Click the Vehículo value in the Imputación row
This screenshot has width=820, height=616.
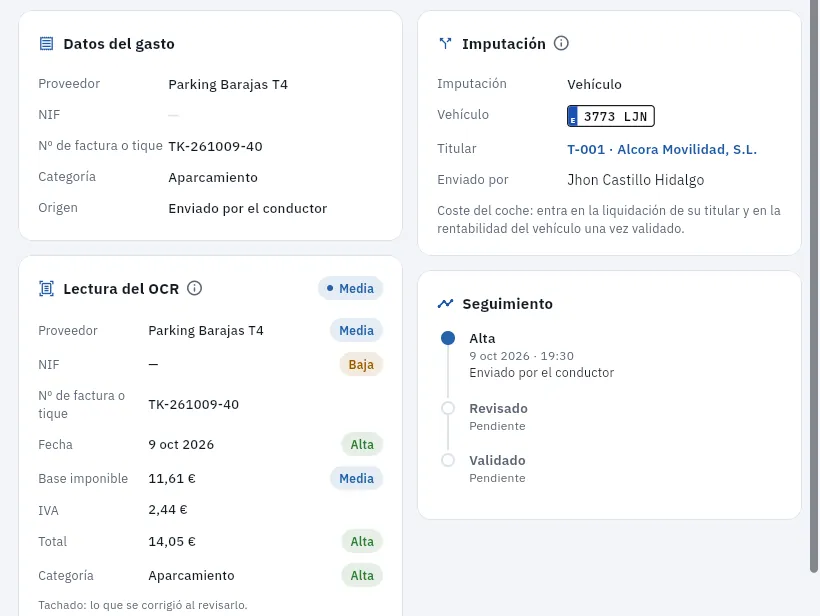point(594,84)
